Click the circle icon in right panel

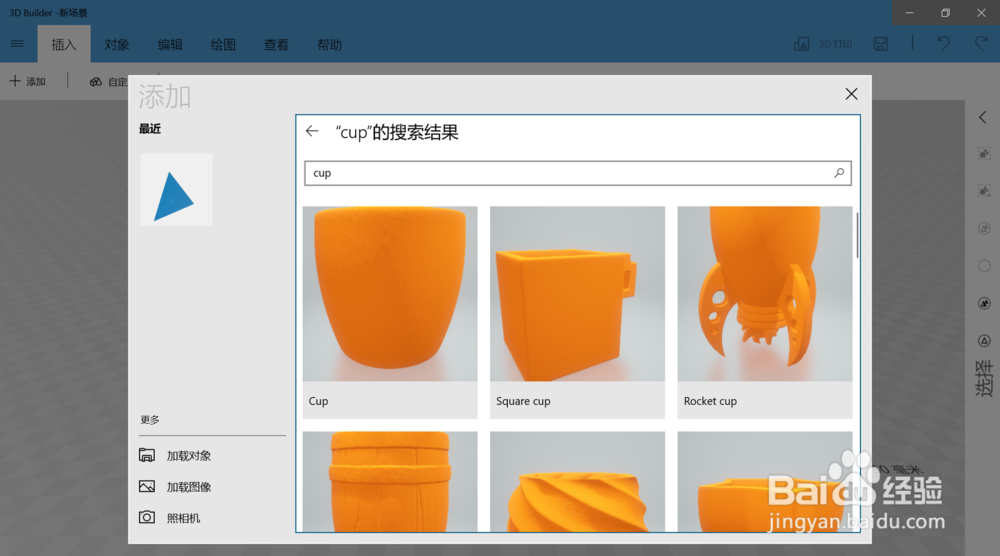pyautogui.click(x=984, y=266)
